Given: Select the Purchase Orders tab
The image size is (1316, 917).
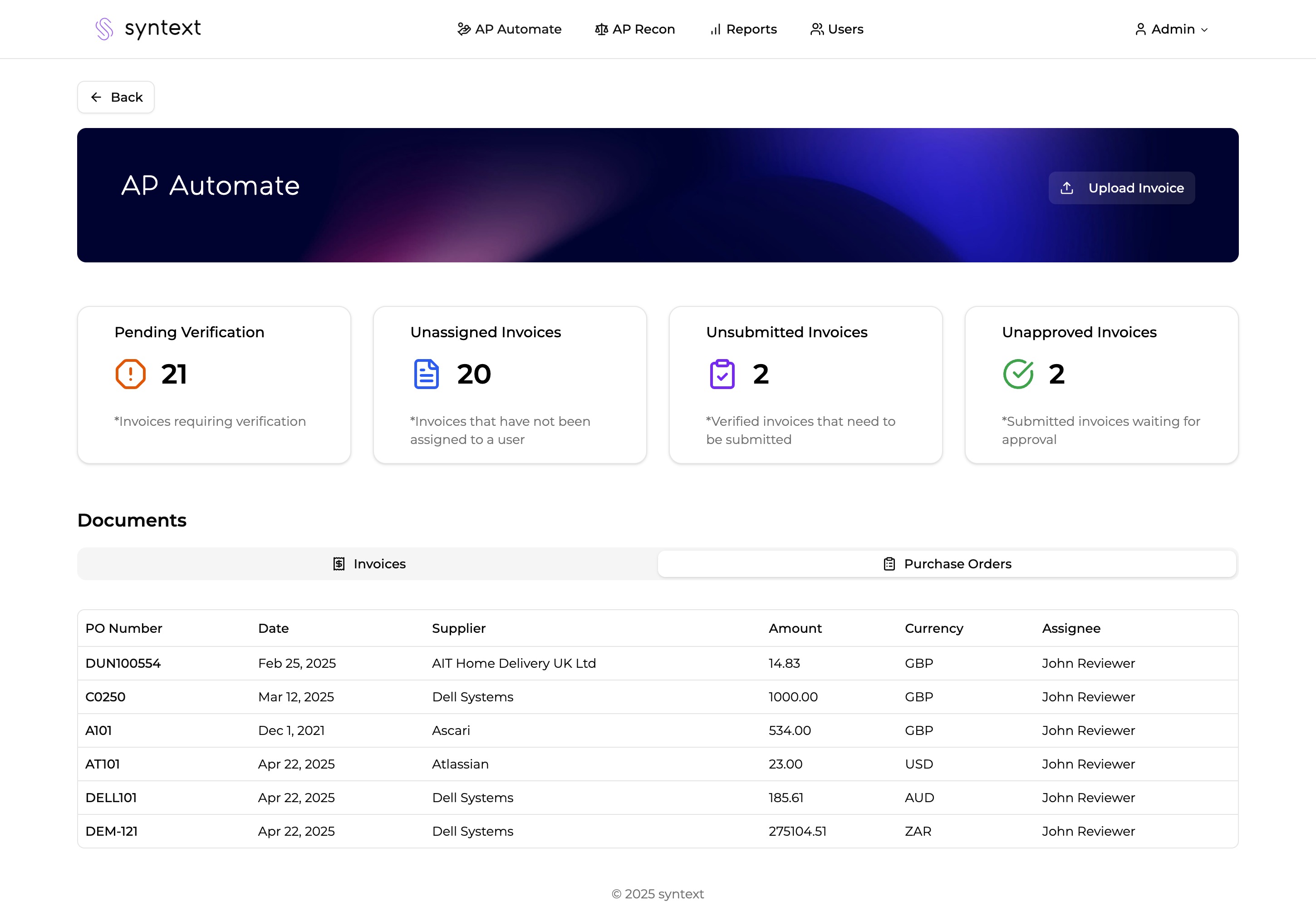Looking at the screenshot, I should [x=946, y=564].
